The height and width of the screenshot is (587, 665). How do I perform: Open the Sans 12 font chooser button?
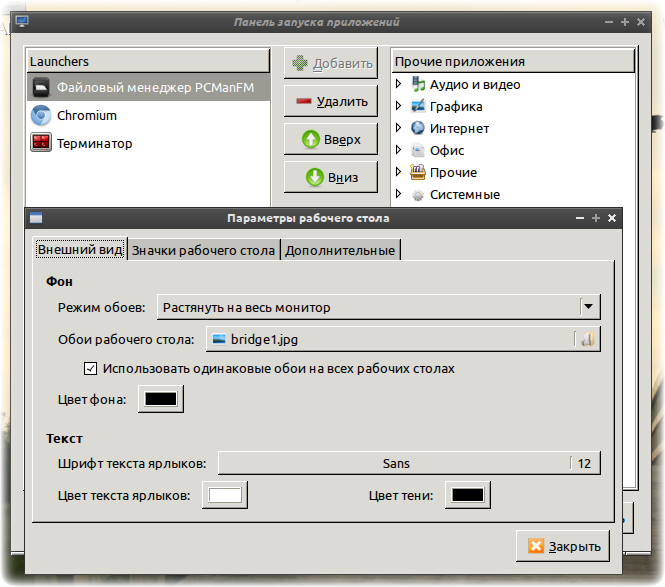click(409, 463)
